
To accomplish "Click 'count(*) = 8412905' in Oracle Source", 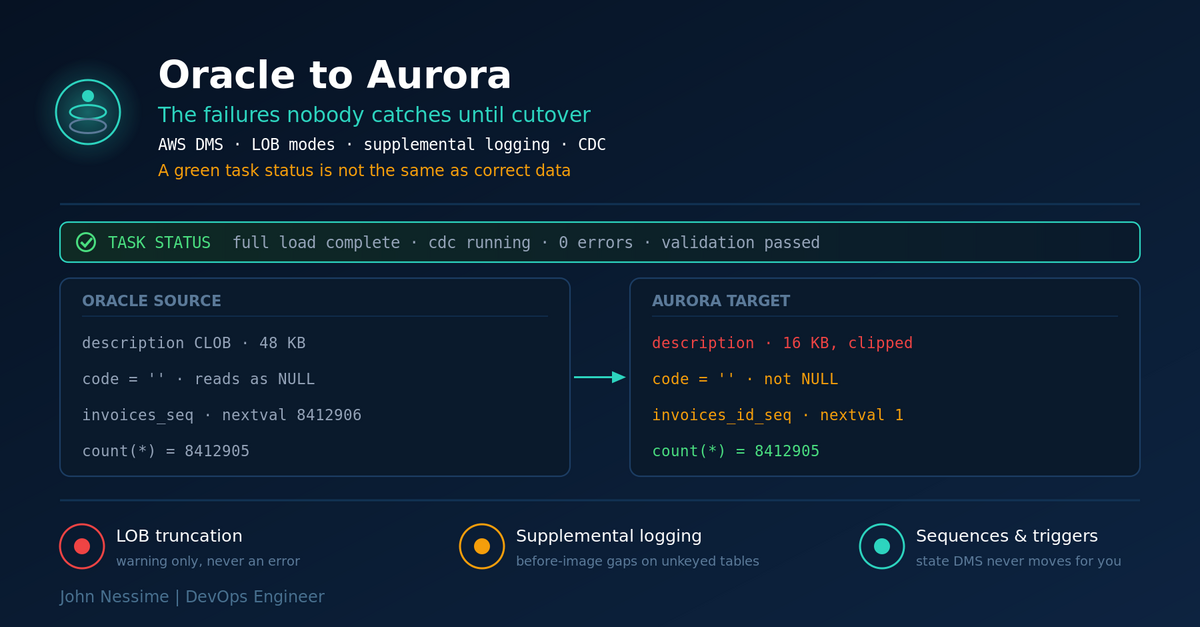I will pos(166,451).
